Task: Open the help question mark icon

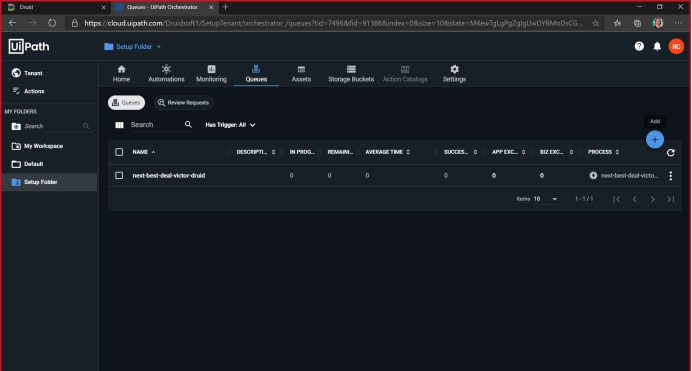Action: (639, 46)
